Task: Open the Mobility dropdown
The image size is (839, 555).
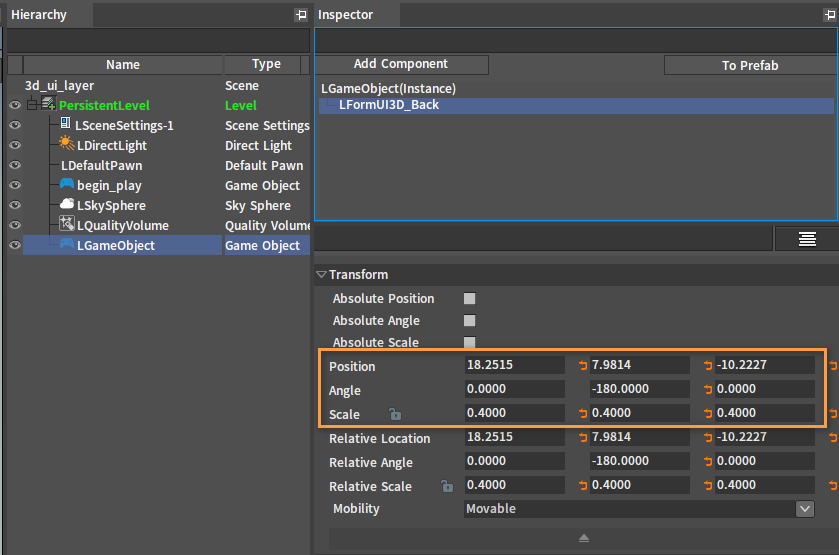Action: tap(805, 508)
